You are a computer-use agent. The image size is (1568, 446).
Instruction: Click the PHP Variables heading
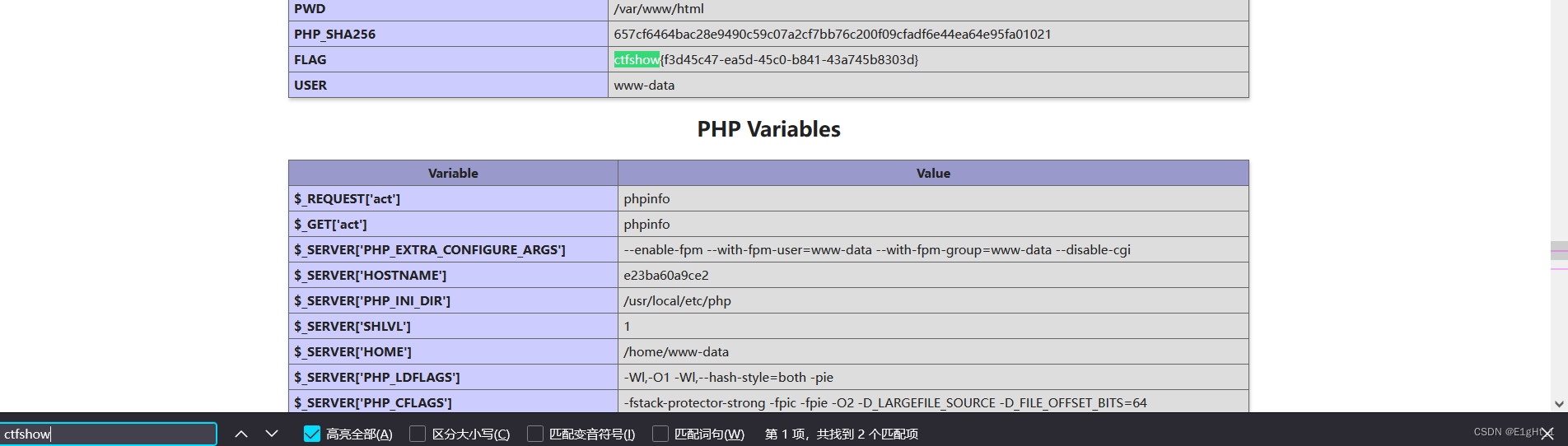769,129
